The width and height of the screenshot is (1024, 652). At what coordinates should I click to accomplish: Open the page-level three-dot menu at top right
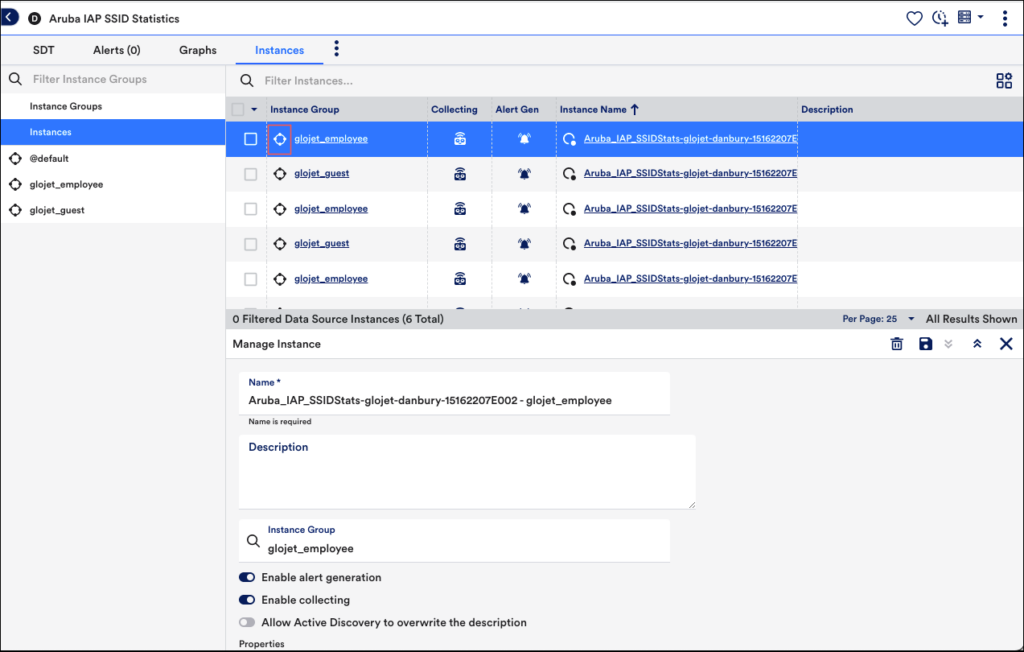1004,18
